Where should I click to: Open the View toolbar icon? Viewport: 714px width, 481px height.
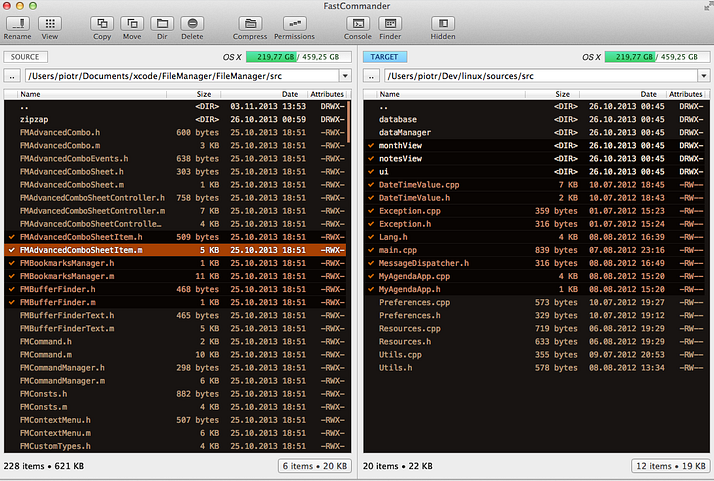pyautogui.click(x=49, y=23)
